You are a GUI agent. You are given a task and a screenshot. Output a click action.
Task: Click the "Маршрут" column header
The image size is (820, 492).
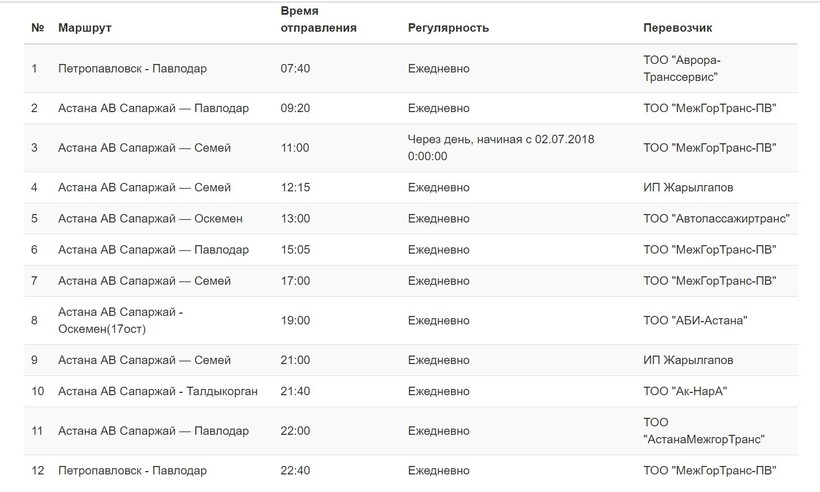pos(85,28)
